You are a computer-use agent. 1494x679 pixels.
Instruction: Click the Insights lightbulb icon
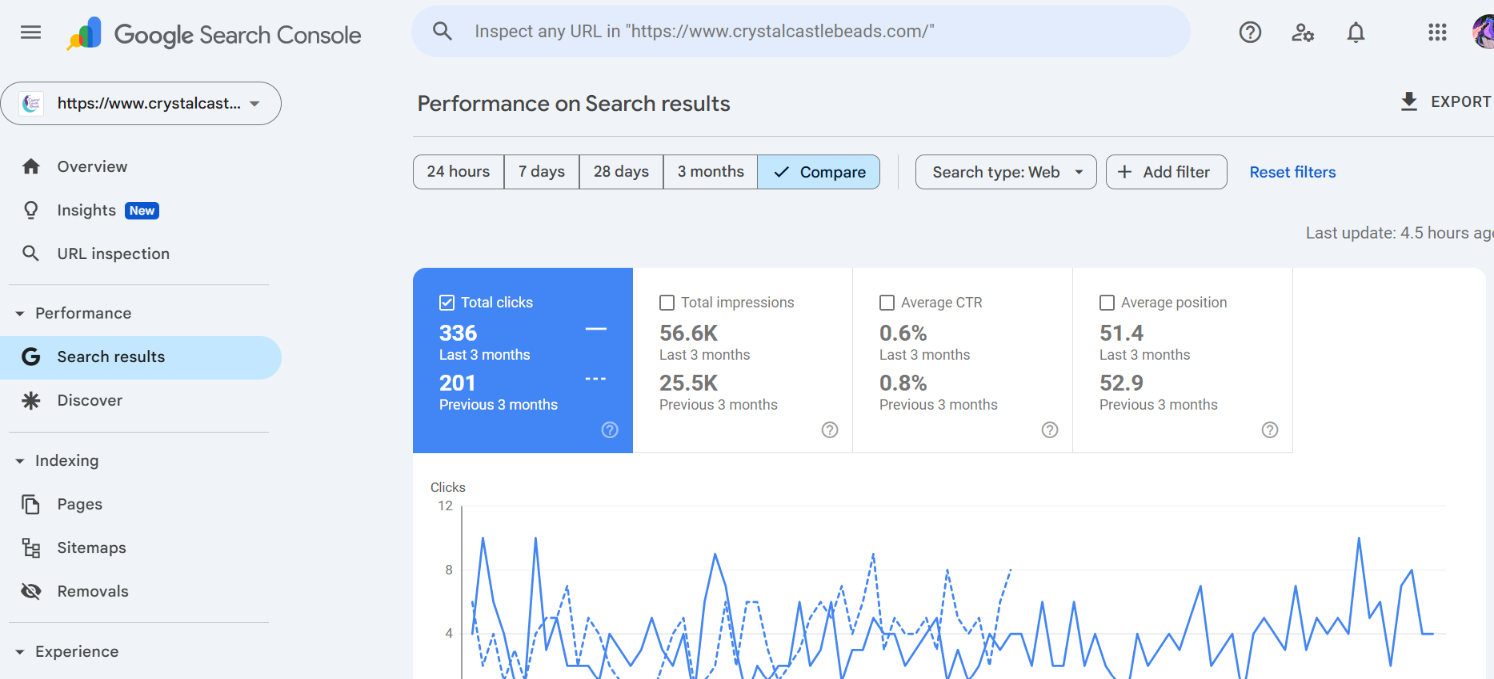pos(31,210)
